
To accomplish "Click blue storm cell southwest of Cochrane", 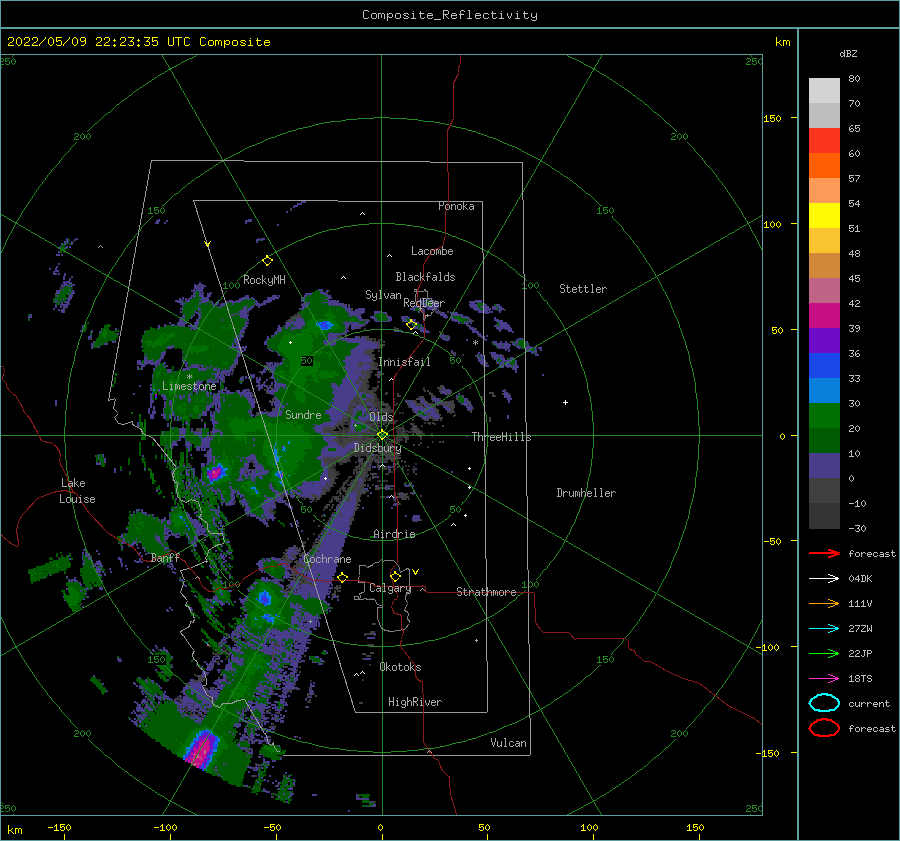I will pos(264,598).
